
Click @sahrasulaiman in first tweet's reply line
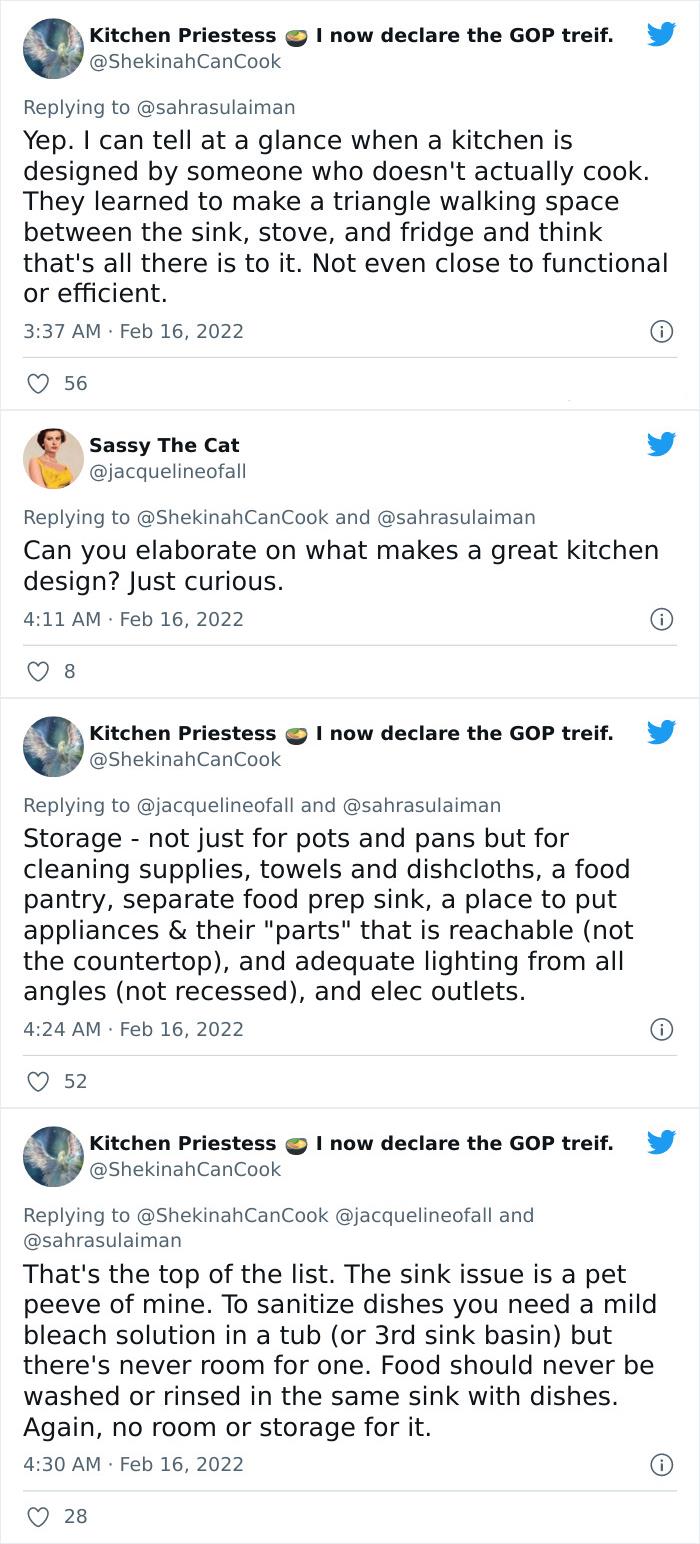click(x=215, y=107)
